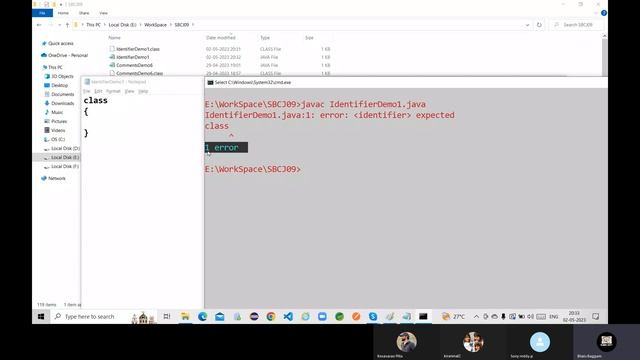640x360 pixels.
Task: Open the address bar history dropdown
Action: (527, 25)
